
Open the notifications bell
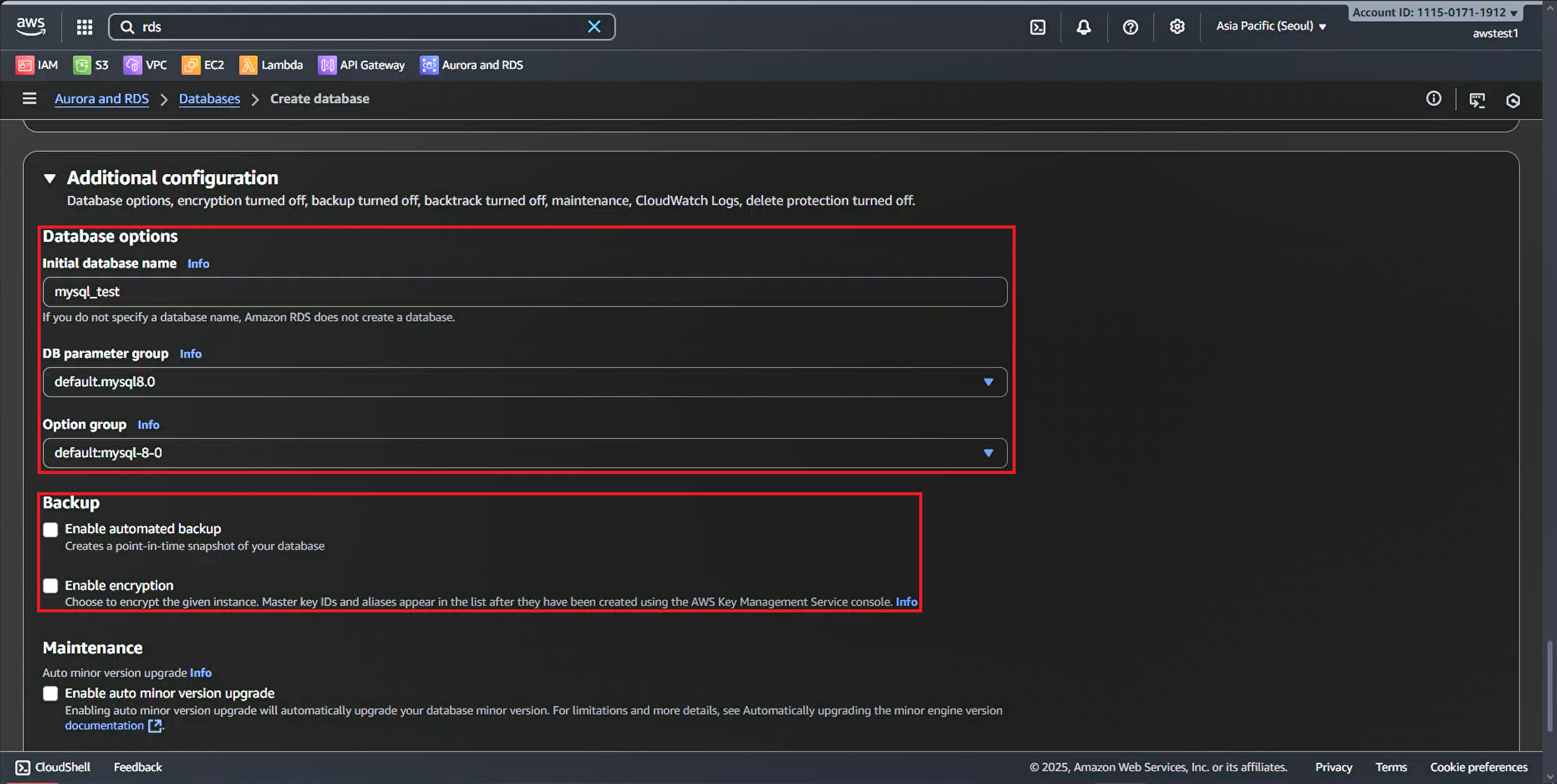(x=1083, y=27)
